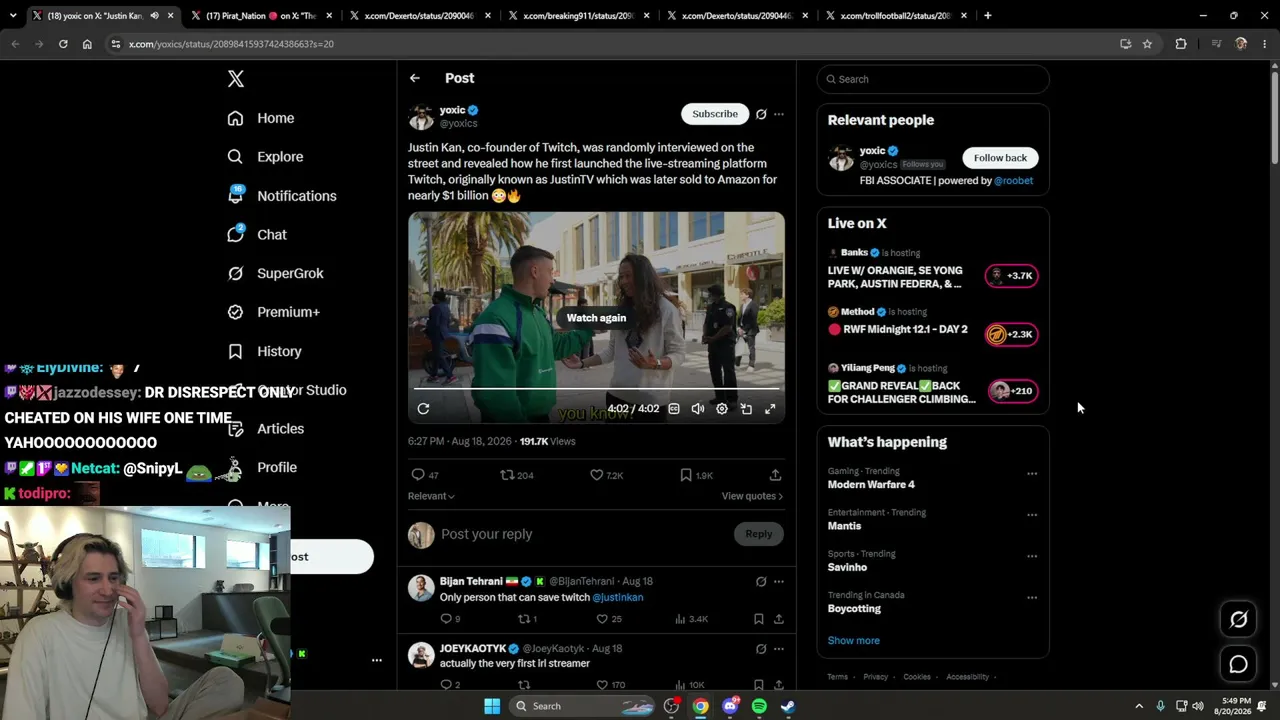This screenshot has height=720, width=1280.
Task: Click the X logo in the sidebar
Action: (236, 79)
